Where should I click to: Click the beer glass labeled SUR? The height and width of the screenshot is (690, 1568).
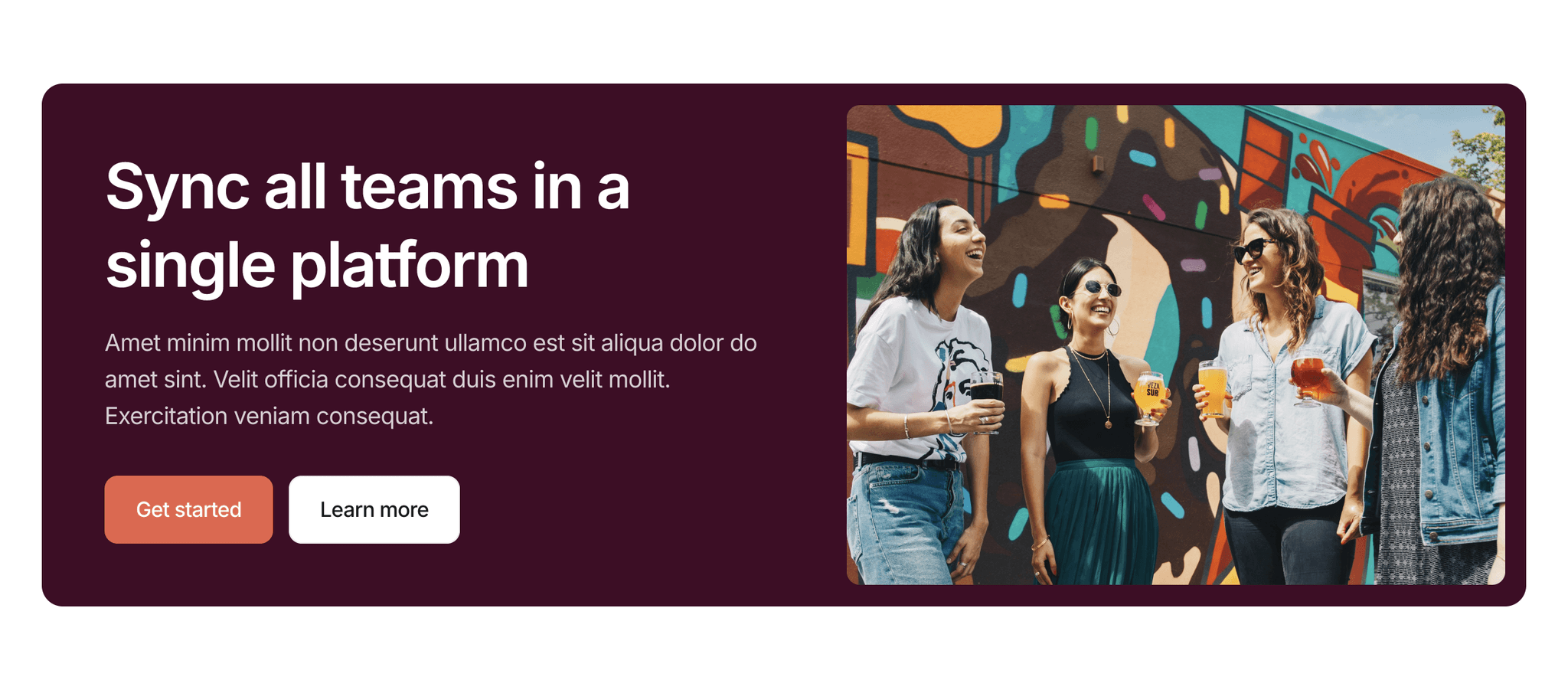(x=1149, y=397)
